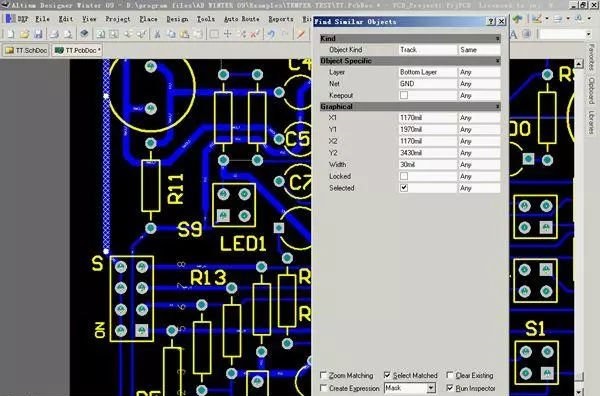600x396 pixels.
Task: Select the Place String 'A' icon
Action: coord(514,34)
